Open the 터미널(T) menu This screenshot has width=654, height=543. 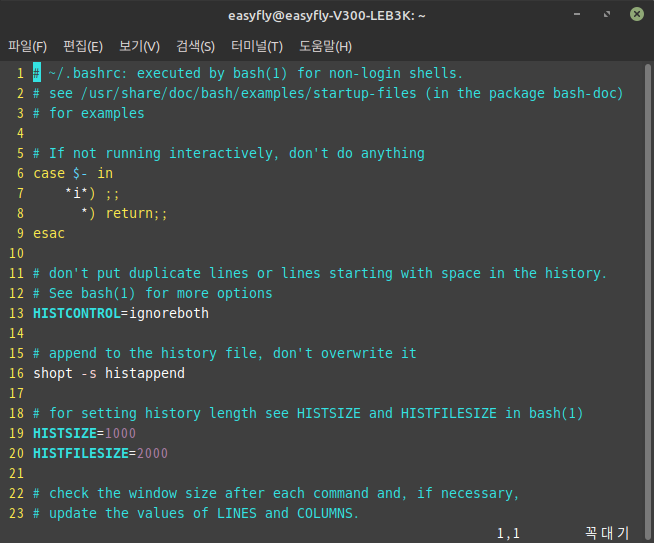click(x=257, y=46)
